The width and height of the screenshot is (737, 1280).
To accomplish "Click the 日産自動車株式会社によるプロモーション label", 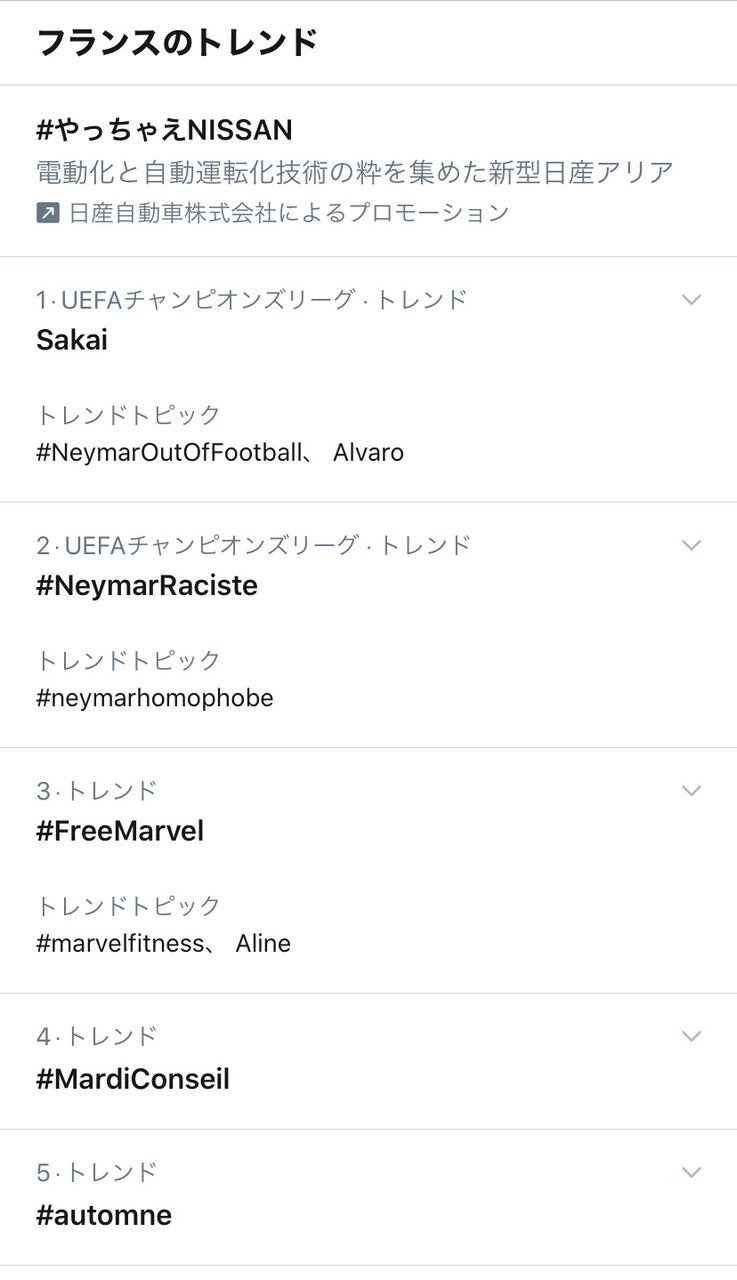I will pyautogui.click(x=289, y=213).
